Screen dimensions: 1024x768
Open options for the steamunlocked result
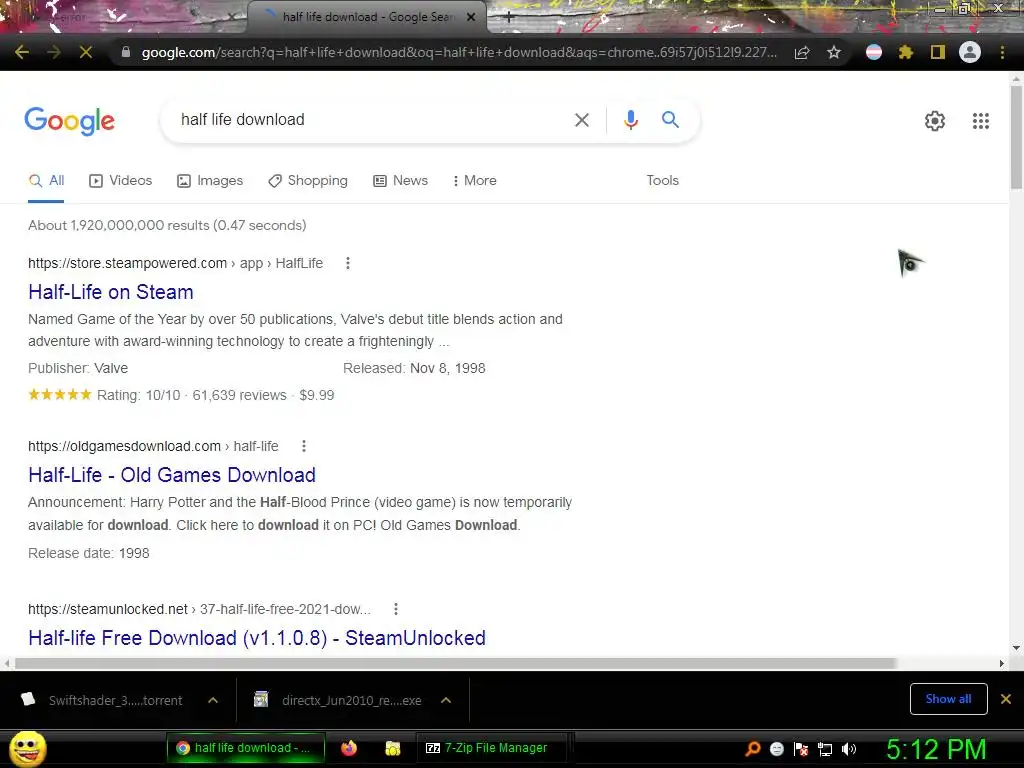(395, 609)
